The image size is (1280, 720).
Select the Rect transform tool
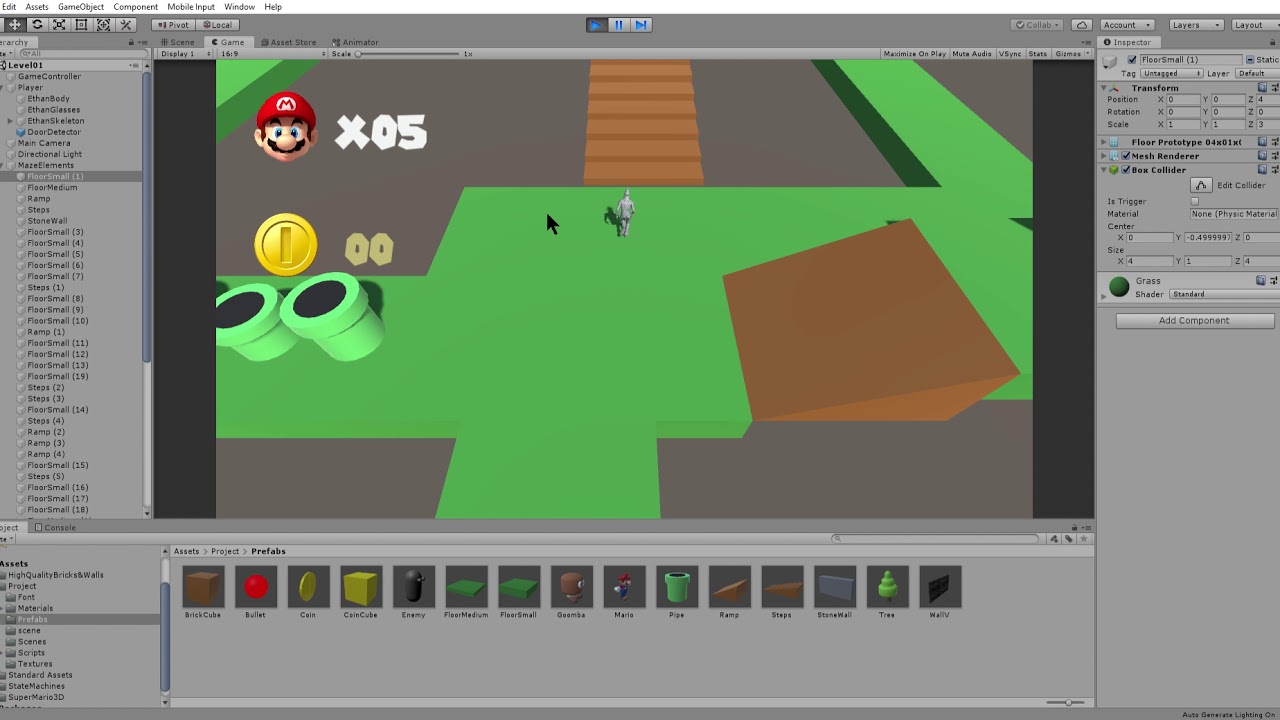click(x=81, y=24)
